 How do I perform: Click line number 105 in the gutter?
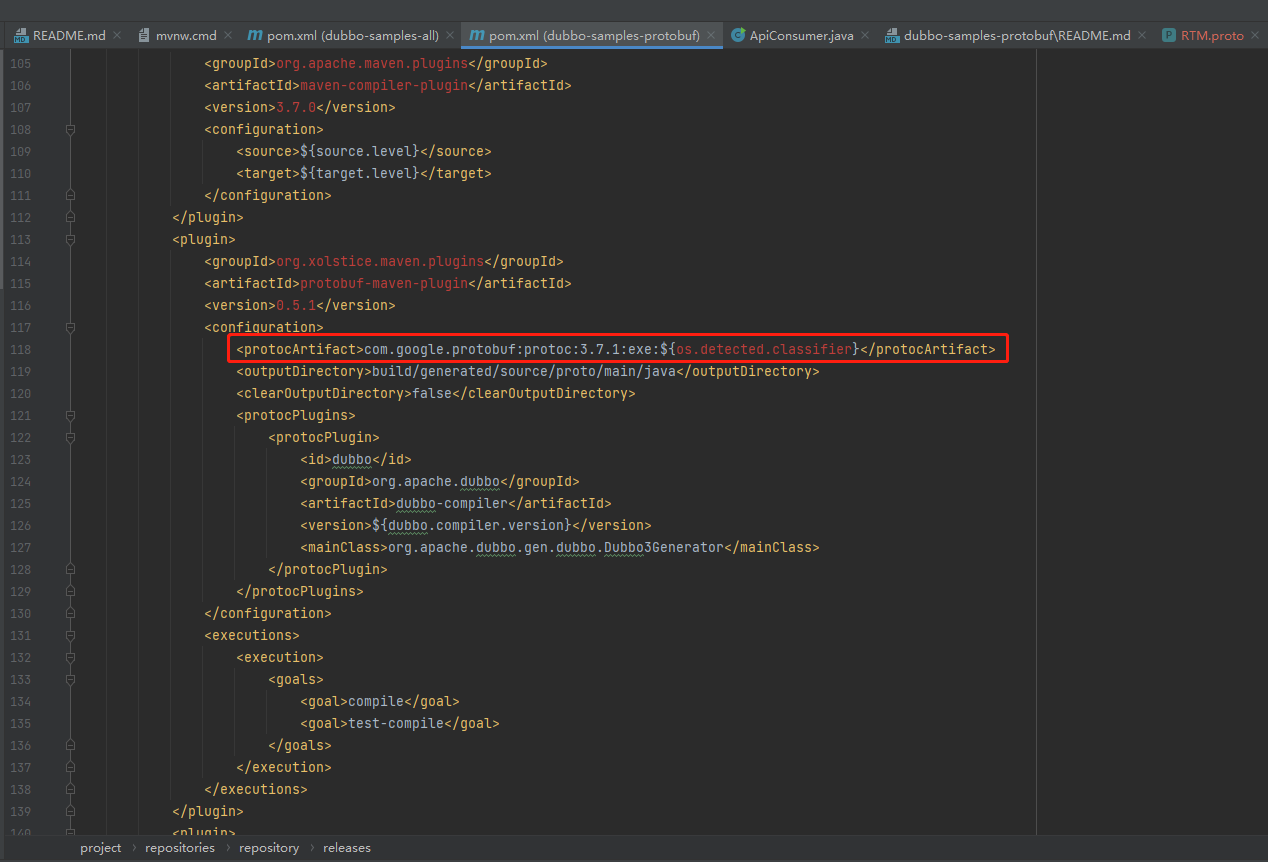click(x=21, y=63)
